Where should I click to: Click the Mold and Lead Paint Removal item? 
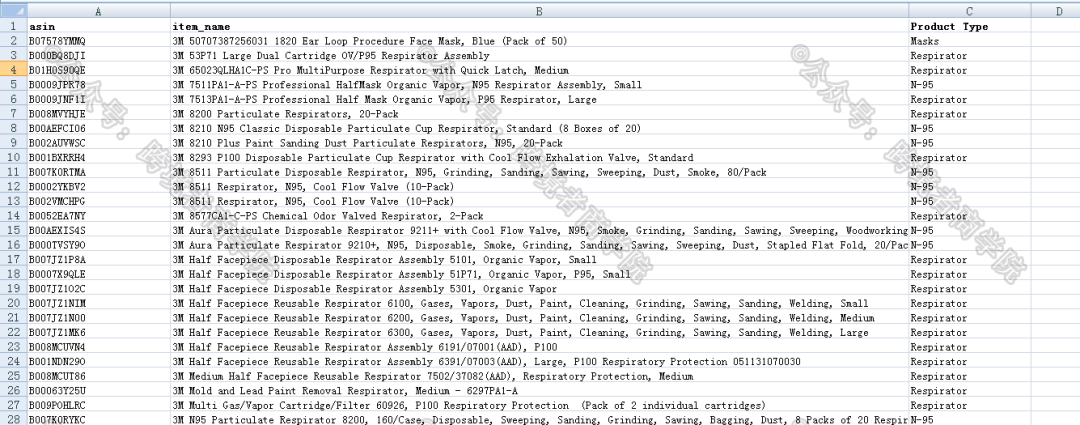point(539,391)
